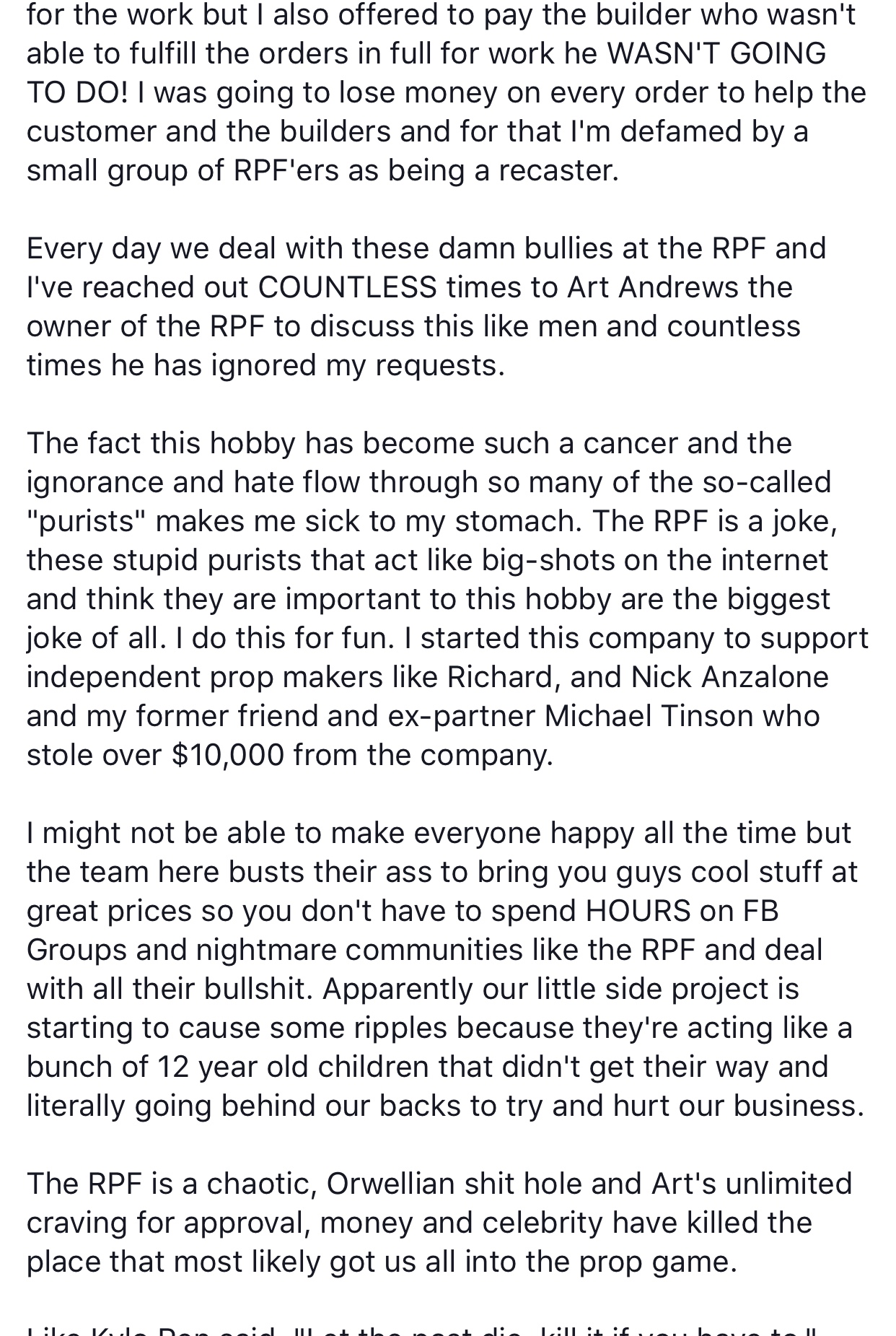The width and height of the screenshot is (896, 1336).
Task: Tap the paragraph starting "I might not be able"
Action: pyautogui.click(x=445, y=969)
